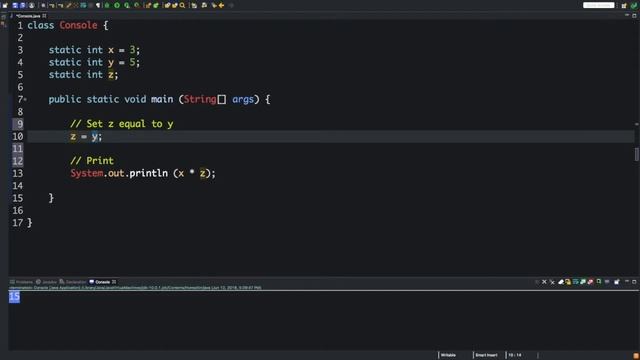Screen dimensions: 640x360
Task: Click the 10 : 14 cursor position indicator
Action: coord(515,355)
